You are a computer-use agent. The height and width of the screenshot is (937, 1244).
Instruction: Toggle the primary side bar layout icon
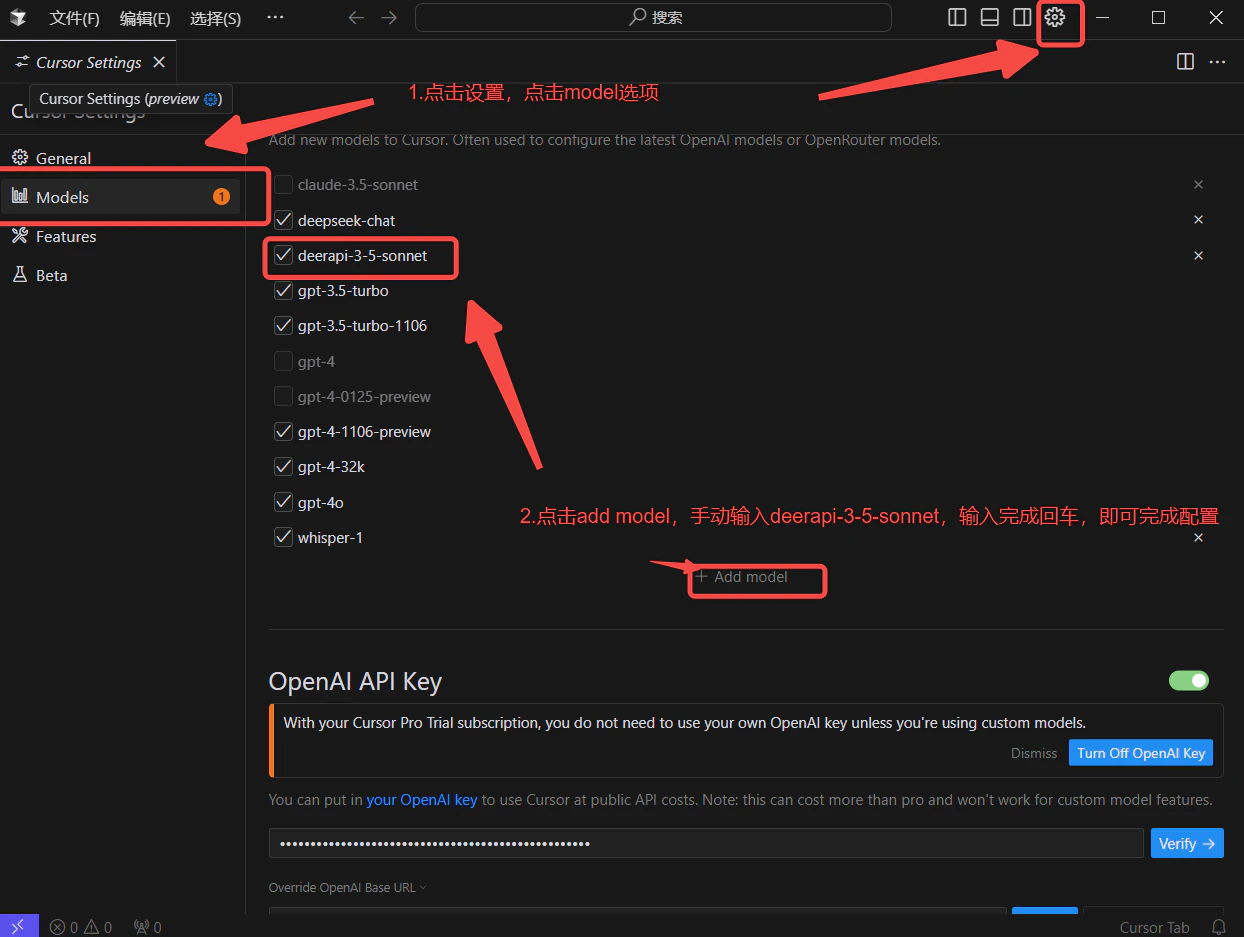pyautogui.click(x=957, y=17)
